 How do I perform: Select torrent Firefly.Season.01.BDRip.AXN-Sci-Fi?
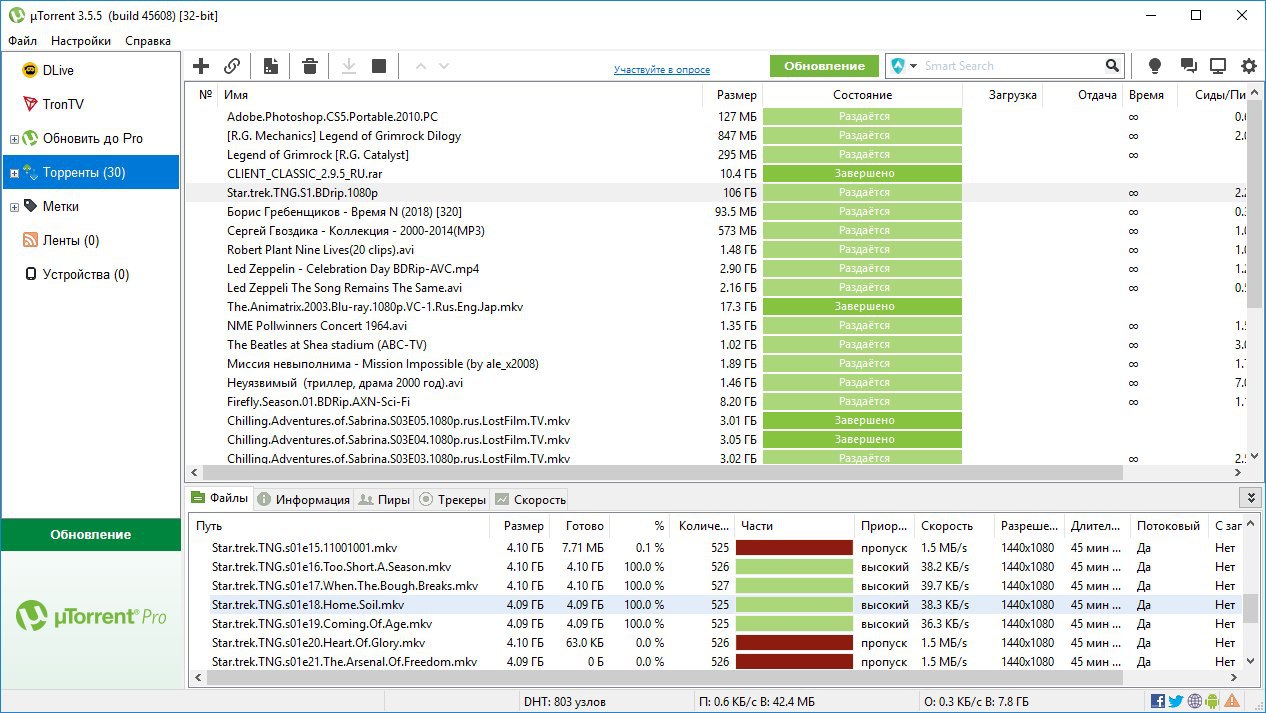click(x=318, y=401)
